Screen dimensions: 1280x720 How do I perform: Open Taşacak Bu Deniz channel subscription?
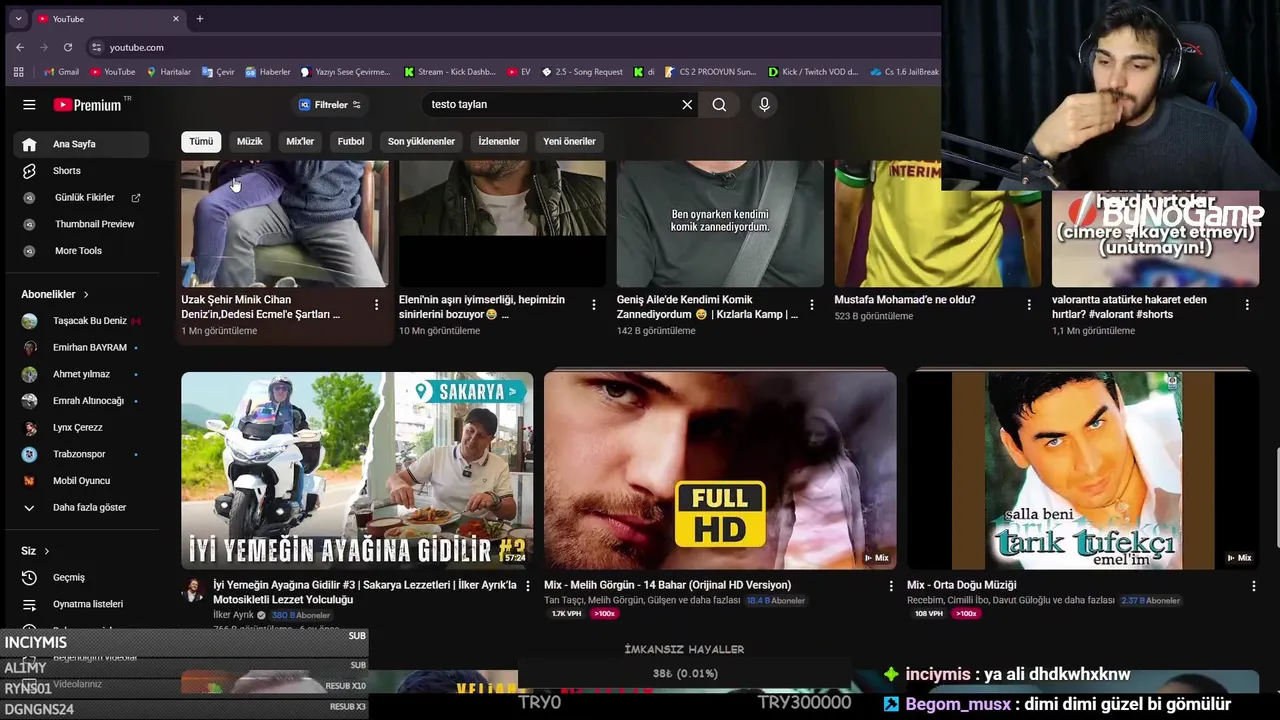coord(82,321)
